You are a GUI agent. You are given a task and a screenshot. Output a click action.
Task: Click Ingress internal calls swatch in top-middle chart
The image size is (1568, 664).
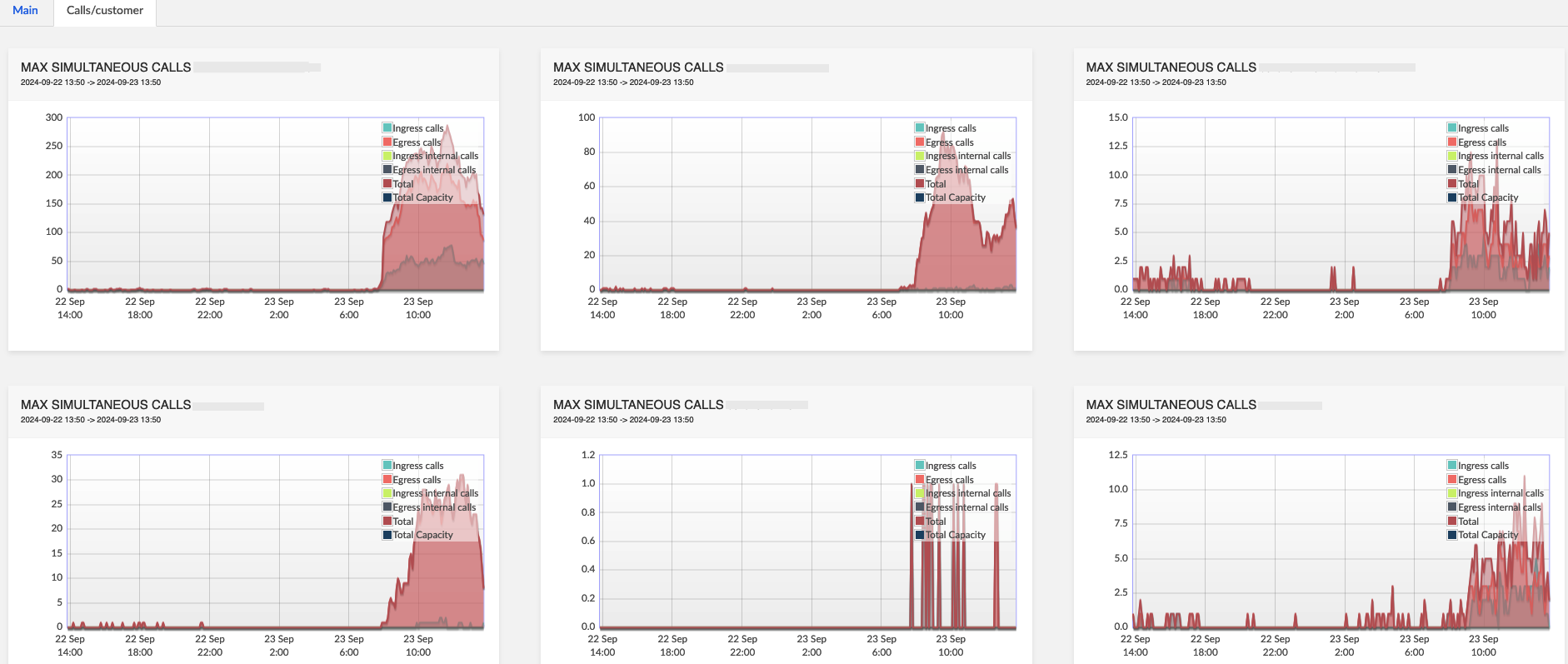click(x=920, y=156)
